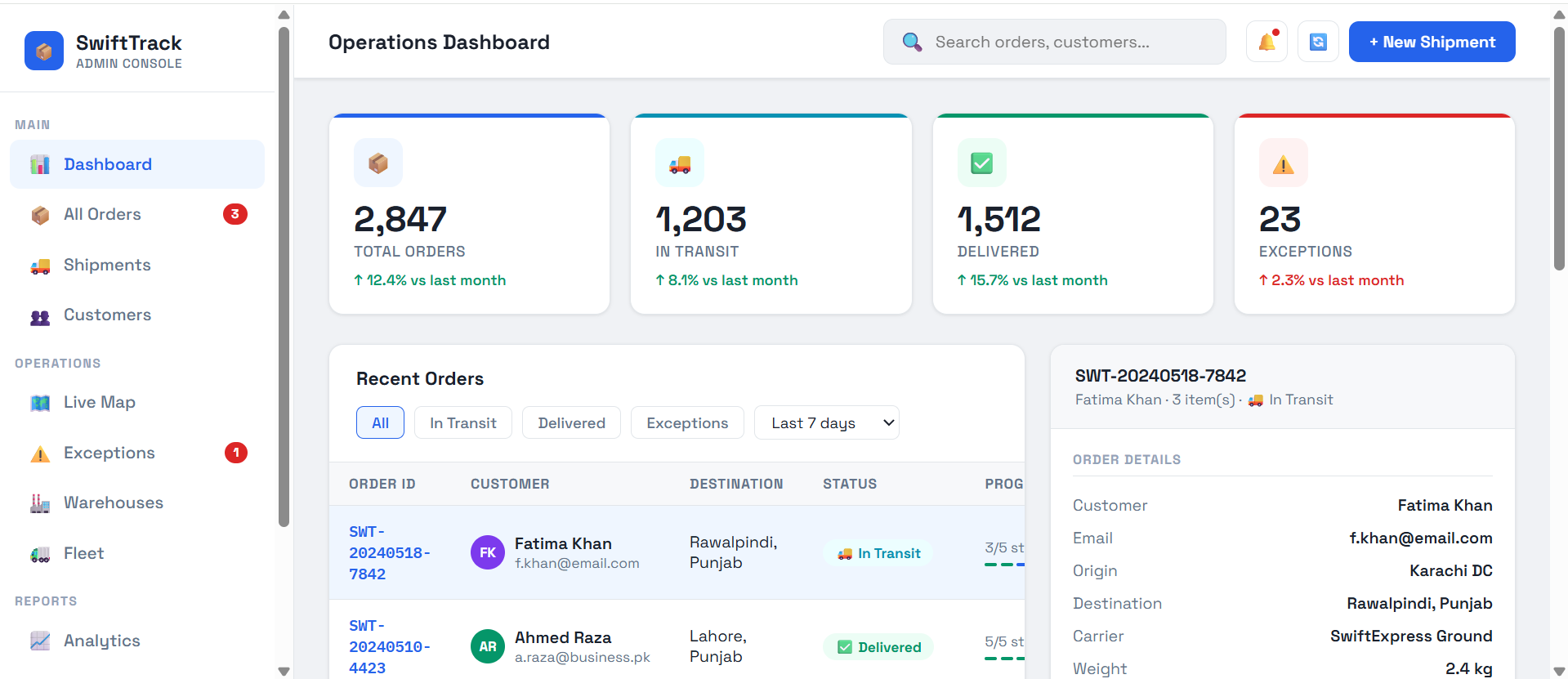Open order SWT-20240518-7842 link
1568x679 pixels.
tap(389, 552)
